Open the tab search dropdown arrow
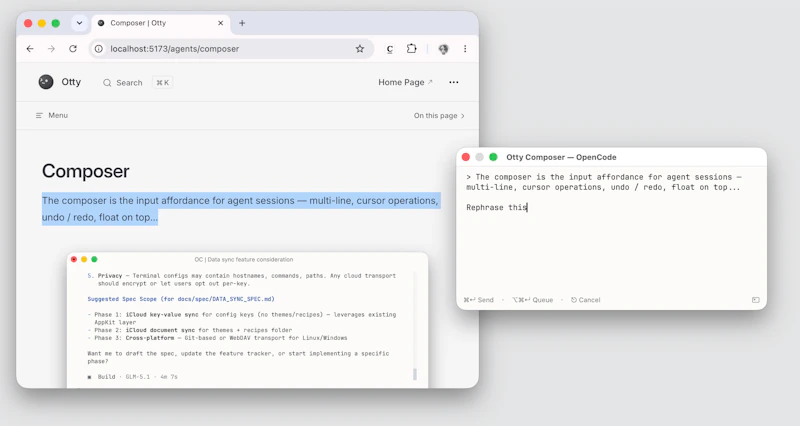The height and width of the screenshot is (426, 800). pos(79,23)
